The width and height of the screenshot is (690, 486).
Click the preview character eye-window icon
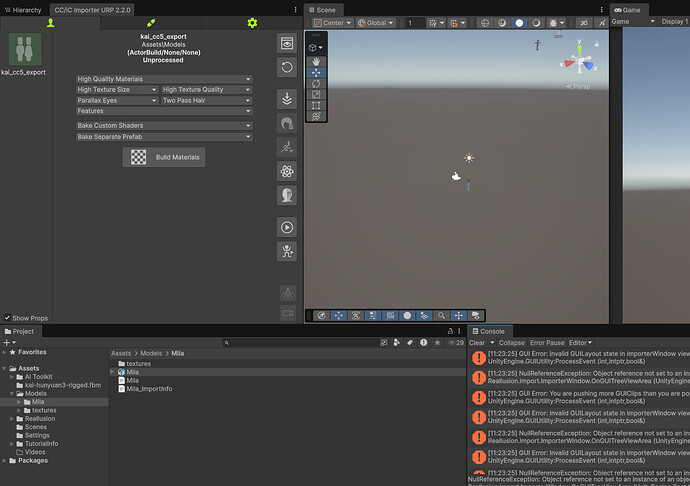(287, 43)
